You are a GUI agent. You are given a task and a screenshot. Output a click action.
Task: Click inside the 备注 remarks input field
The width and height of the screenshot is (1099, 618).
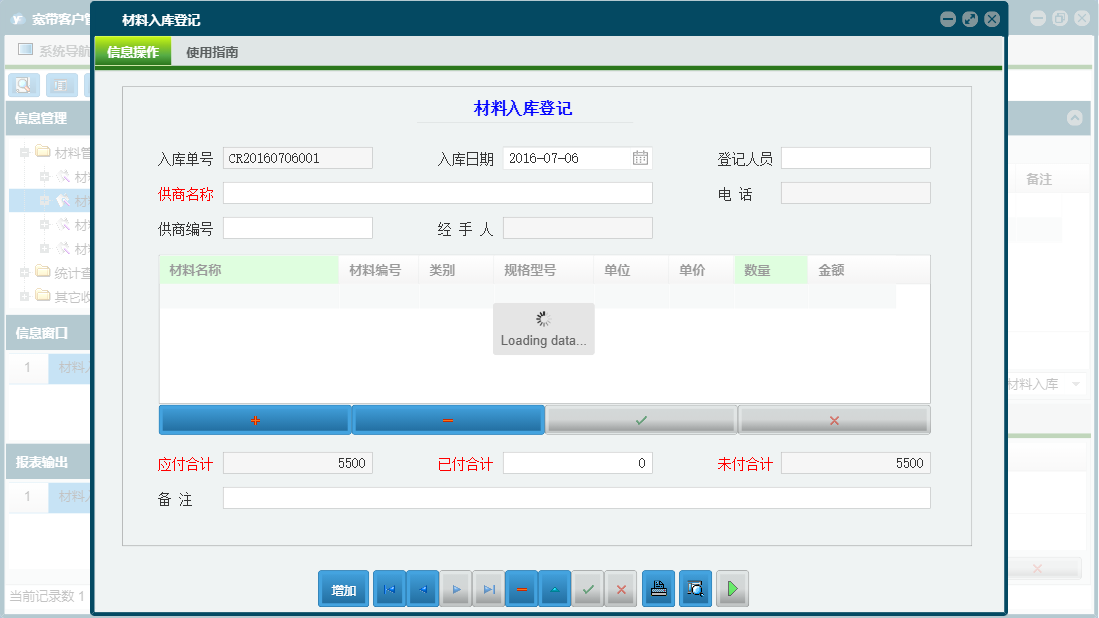[x=575, y=498]
